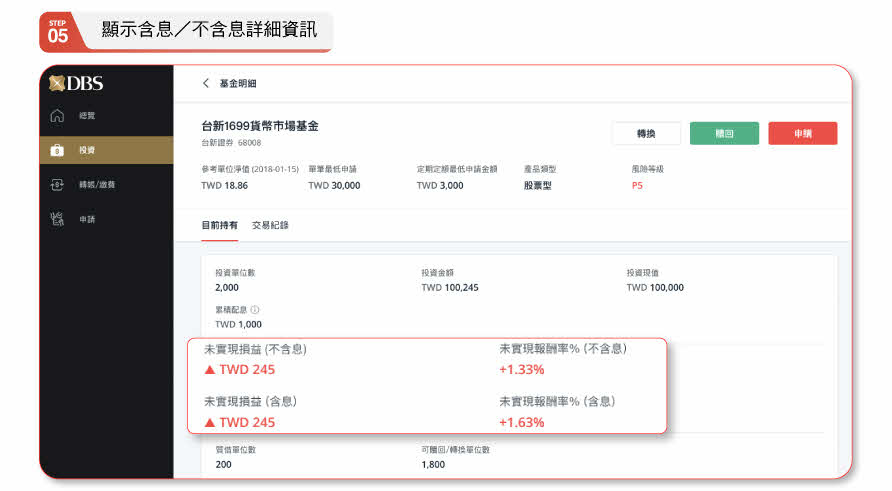892x491 pixels.
Task: Click the 轉換 button
Action: pos(646,133)
